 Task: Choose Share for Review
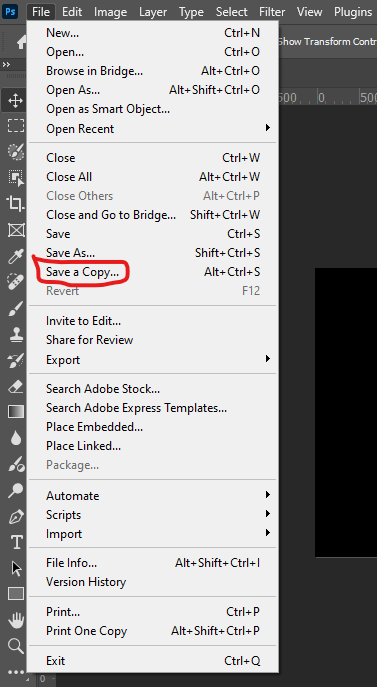click(153, 340)
